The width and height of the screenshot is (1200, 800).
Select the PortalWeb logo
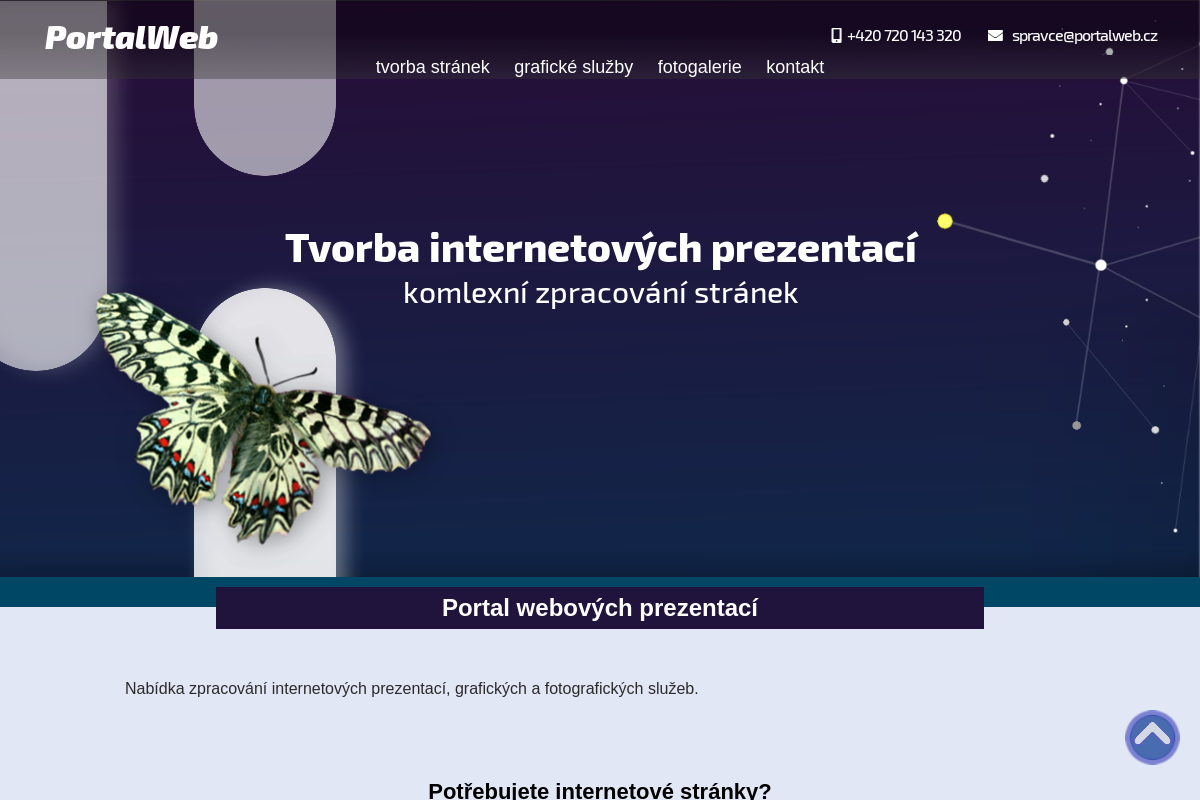[131, 37]
